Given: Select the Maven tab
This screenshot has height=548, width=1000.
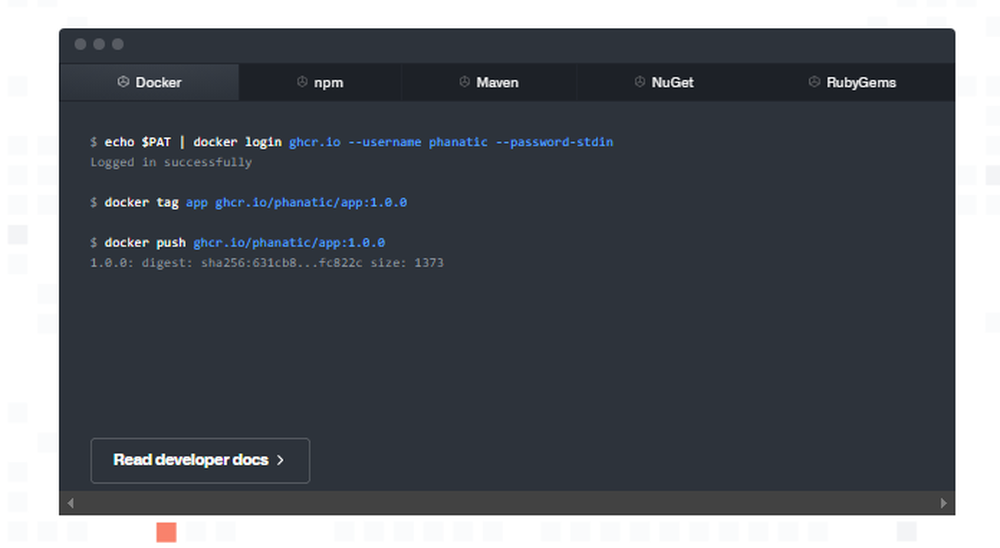Looking at the screenshot, I should [489, 82].
